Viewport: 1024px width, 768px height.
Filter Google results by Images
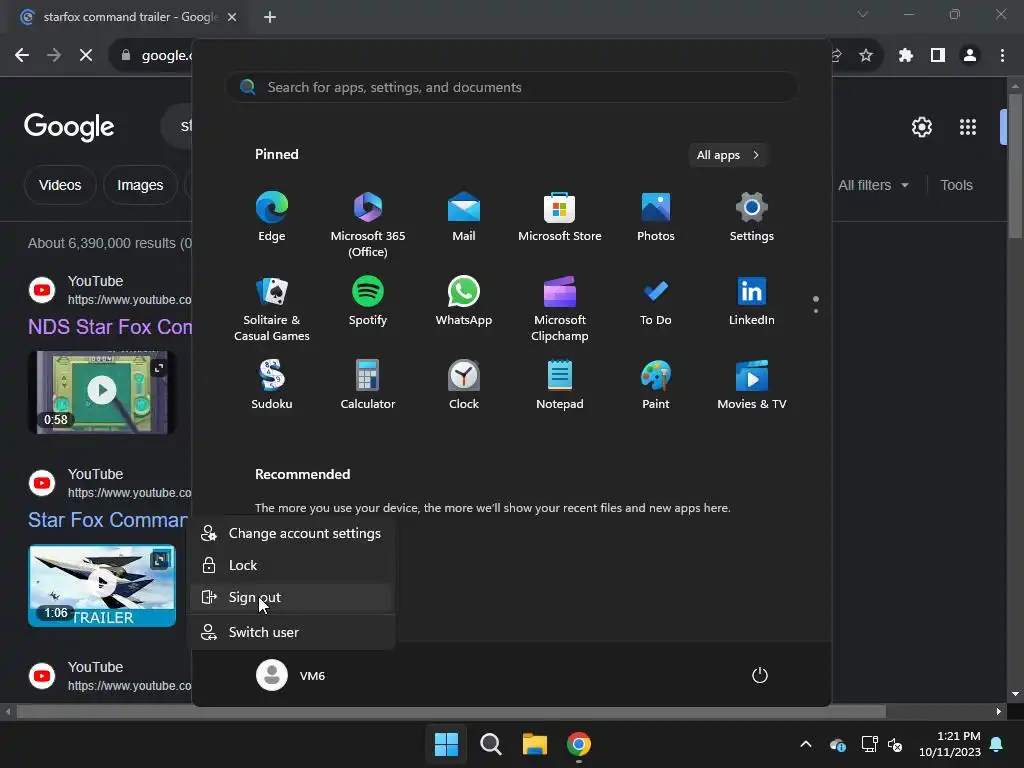coord(140,185)
